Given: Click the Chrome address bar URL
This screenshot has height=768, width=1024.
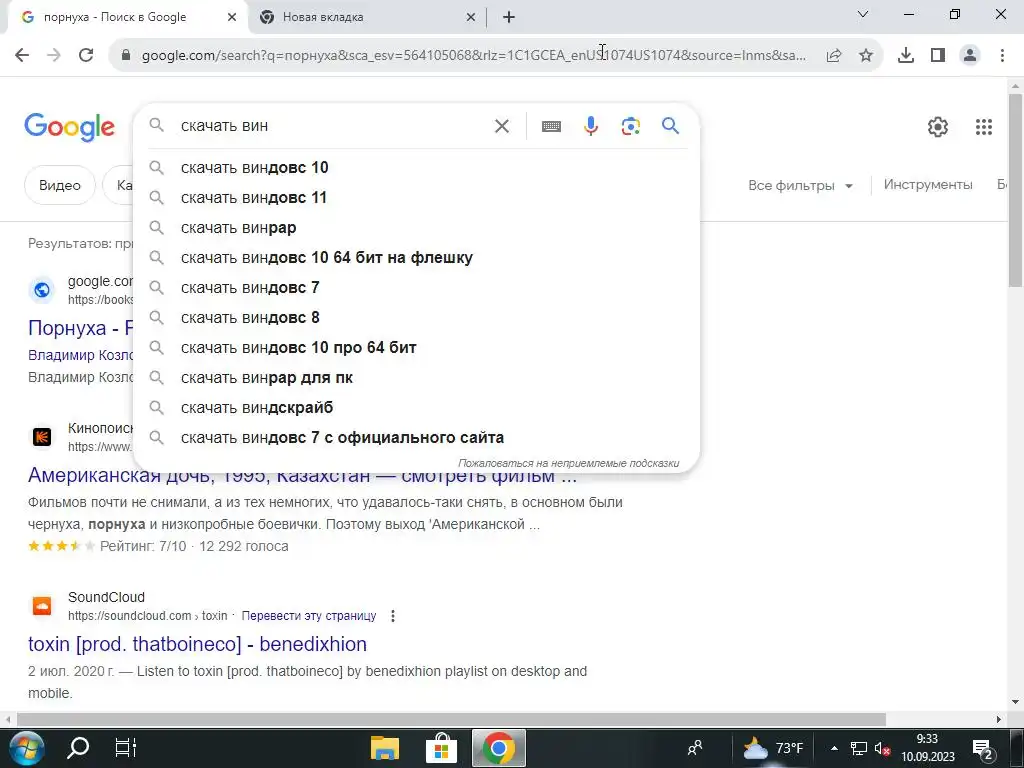Looking at the screenshot, I should pyautogui.click(x=473, y=56).
